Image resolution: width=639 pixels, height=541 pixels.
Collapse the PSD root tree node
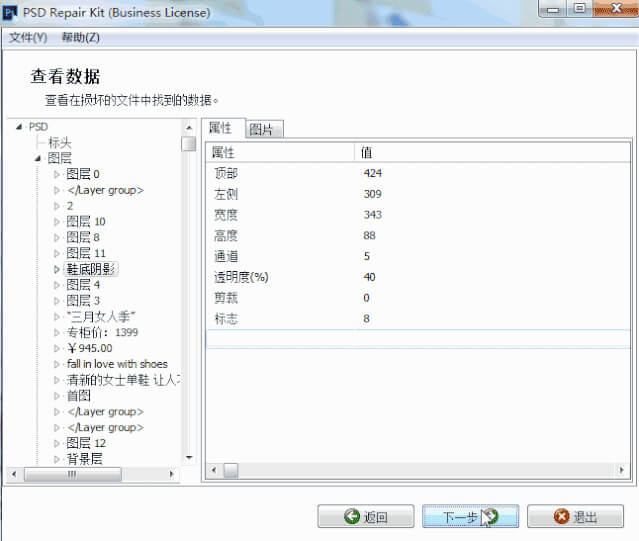coord(20,127)
